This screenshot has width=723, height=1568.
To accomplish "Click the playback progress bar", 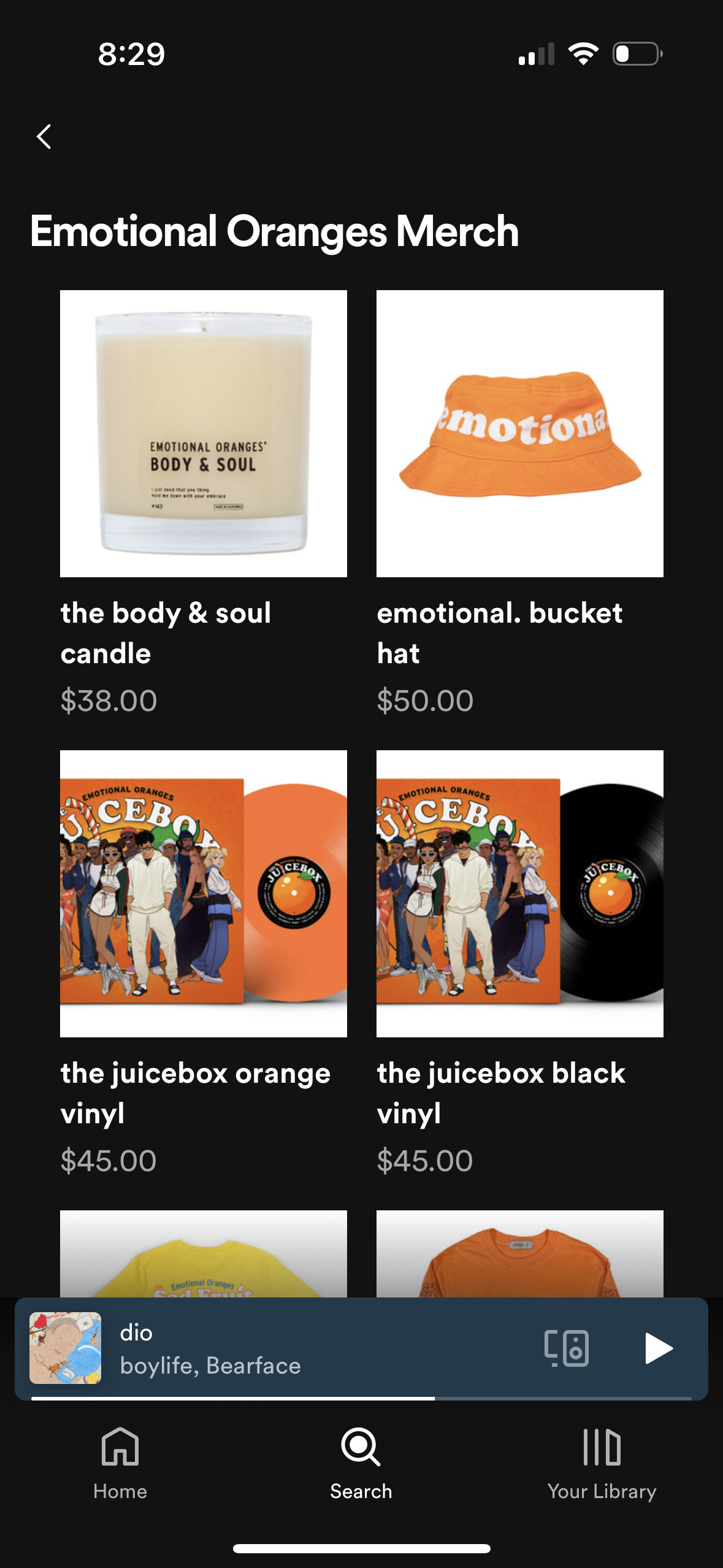I will [361, 1398].
